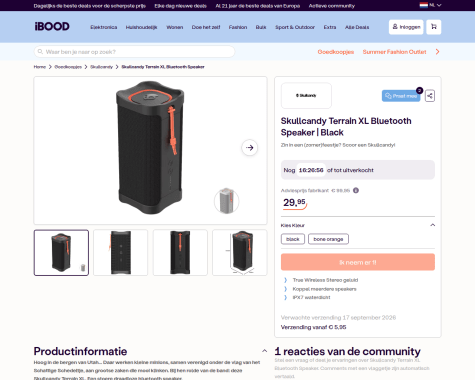Image resolution: width=475 pixels, height=380 pixels.
Task: Open the Alle Deals menu
Action: [357, 27]
